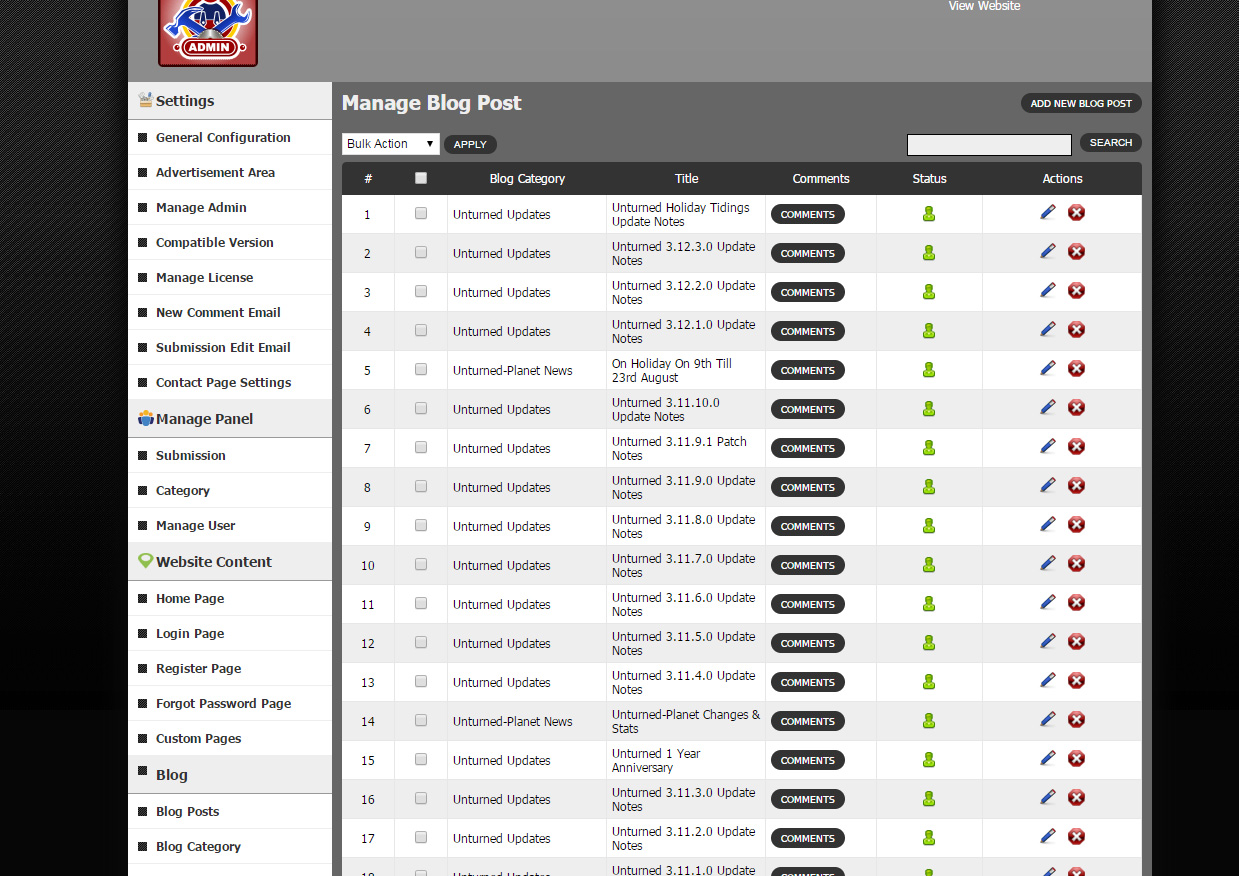Delete the Unturned 3.11.7.0 Update Notes post
The width and height of the screenshot is (1239, 876).
click(1076, 563)
